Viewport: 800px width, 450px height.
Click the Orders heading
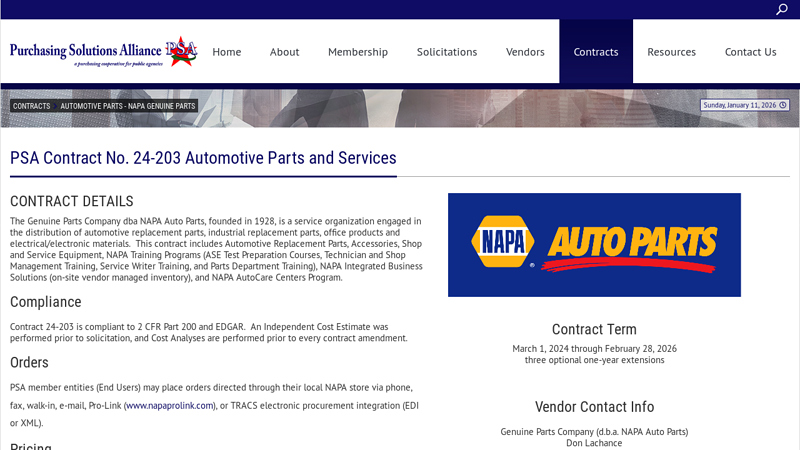tap(29, 362)
